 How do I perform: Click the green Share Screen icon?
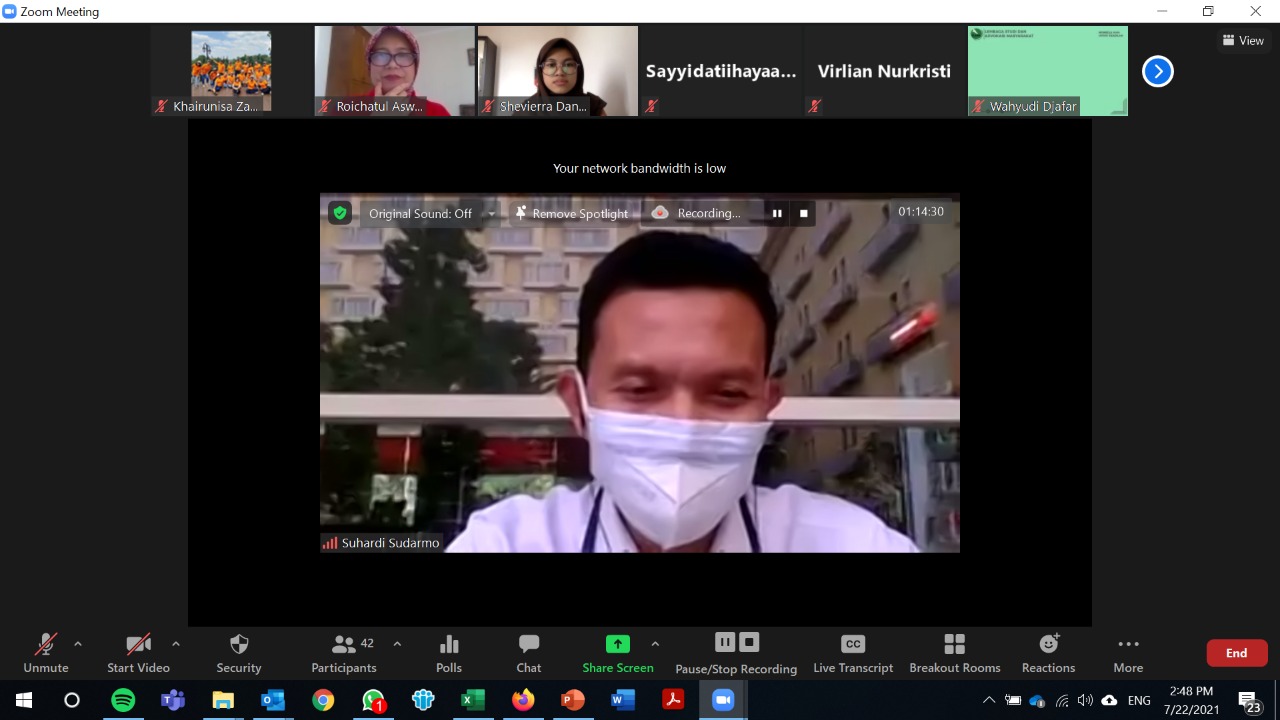618,644
